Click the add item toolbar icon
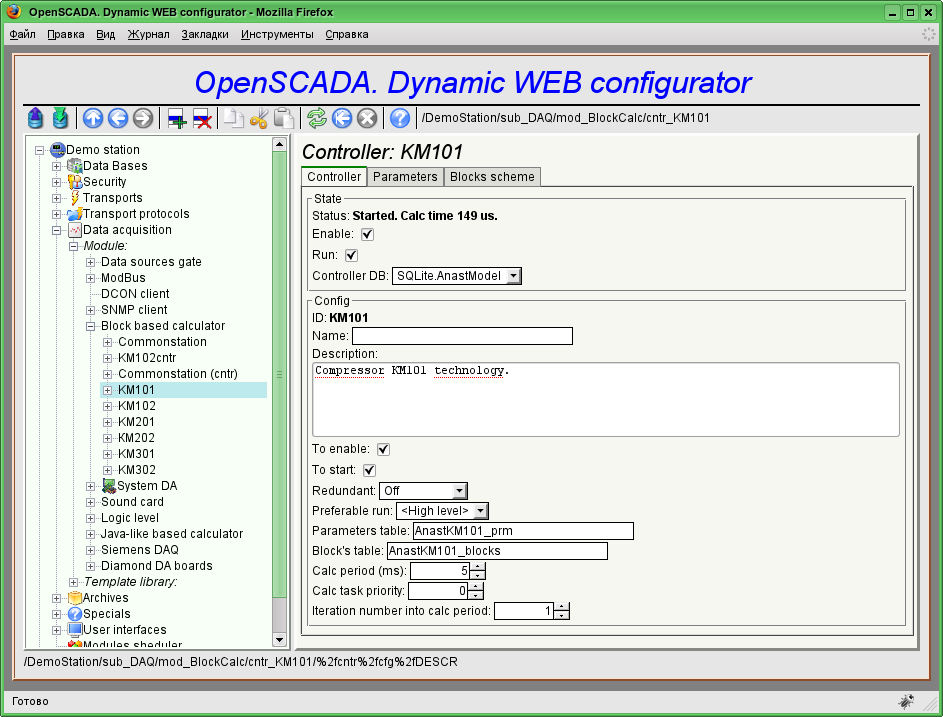943x717 pixels. [x=177, y=118]
